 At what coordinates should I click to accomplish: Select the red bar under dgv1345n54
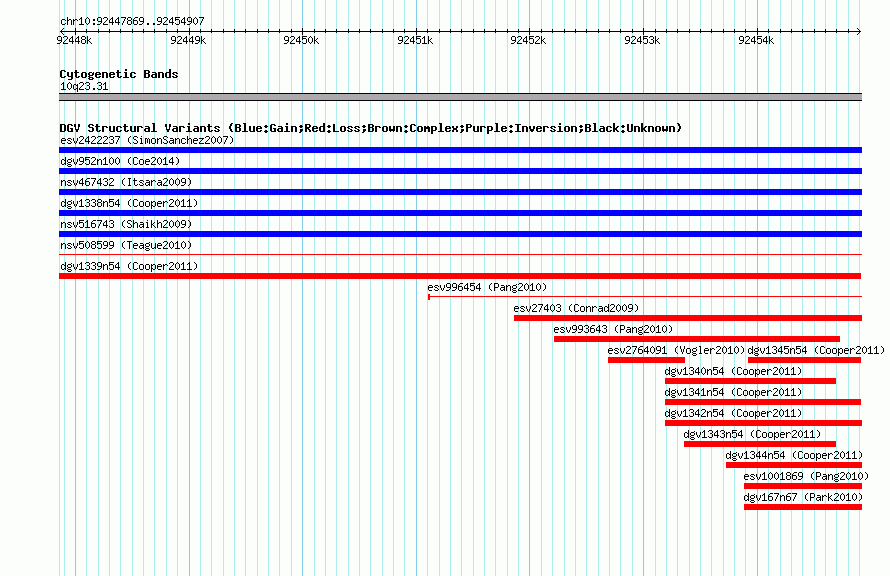805,360
